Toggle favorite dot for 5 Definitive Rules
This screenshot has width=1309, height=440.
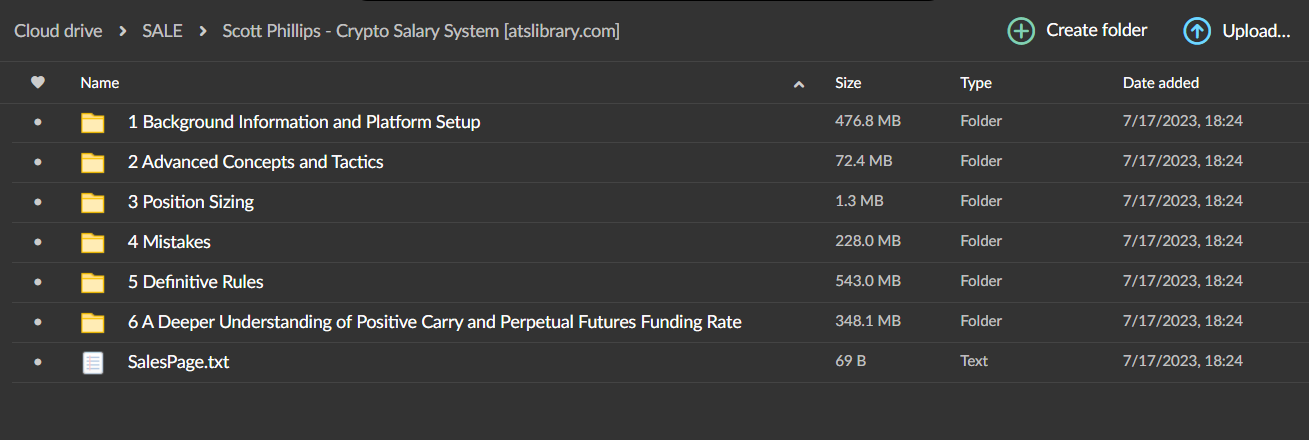click(38, 282)
